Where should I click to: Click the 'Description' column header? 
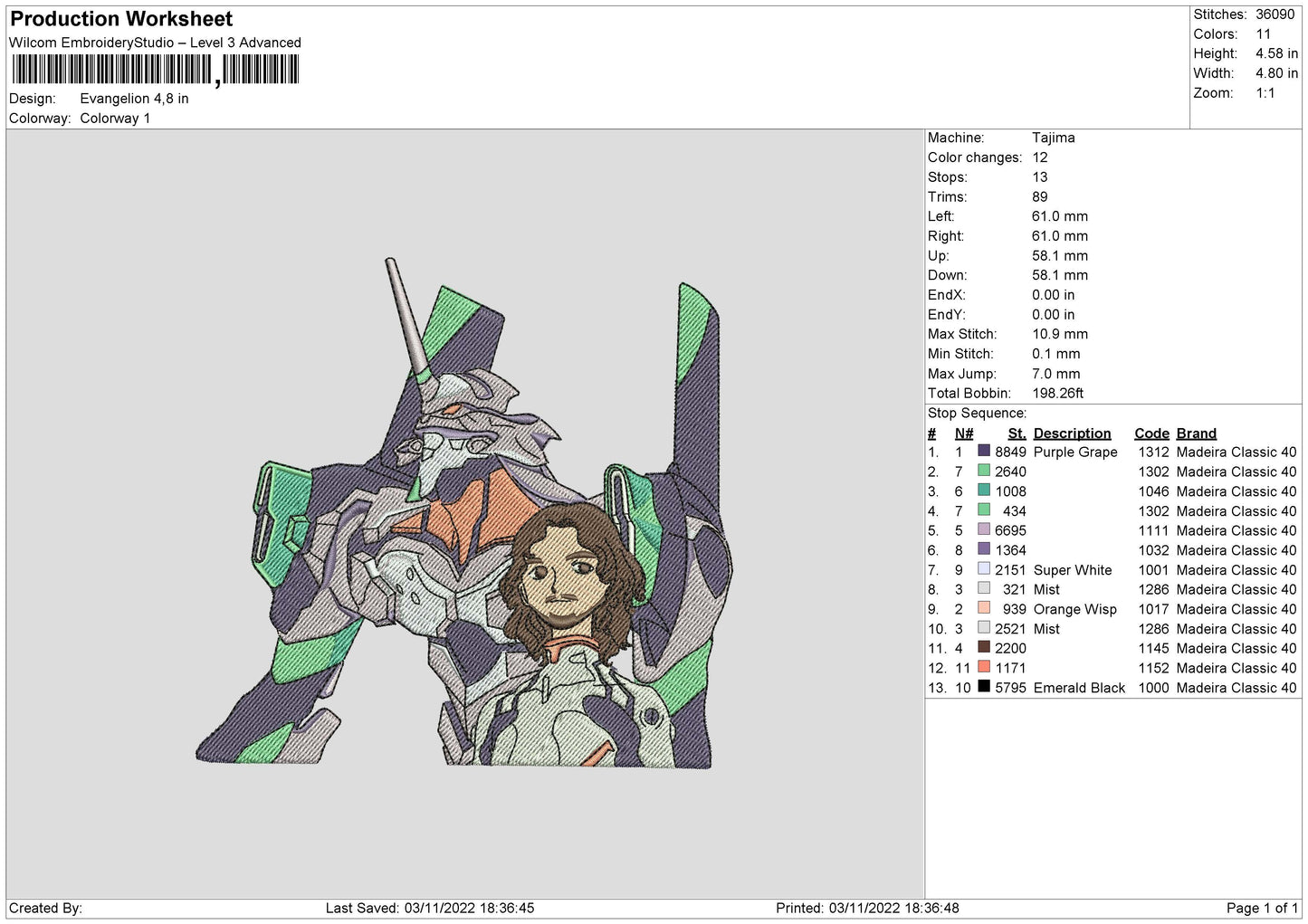1072,433
